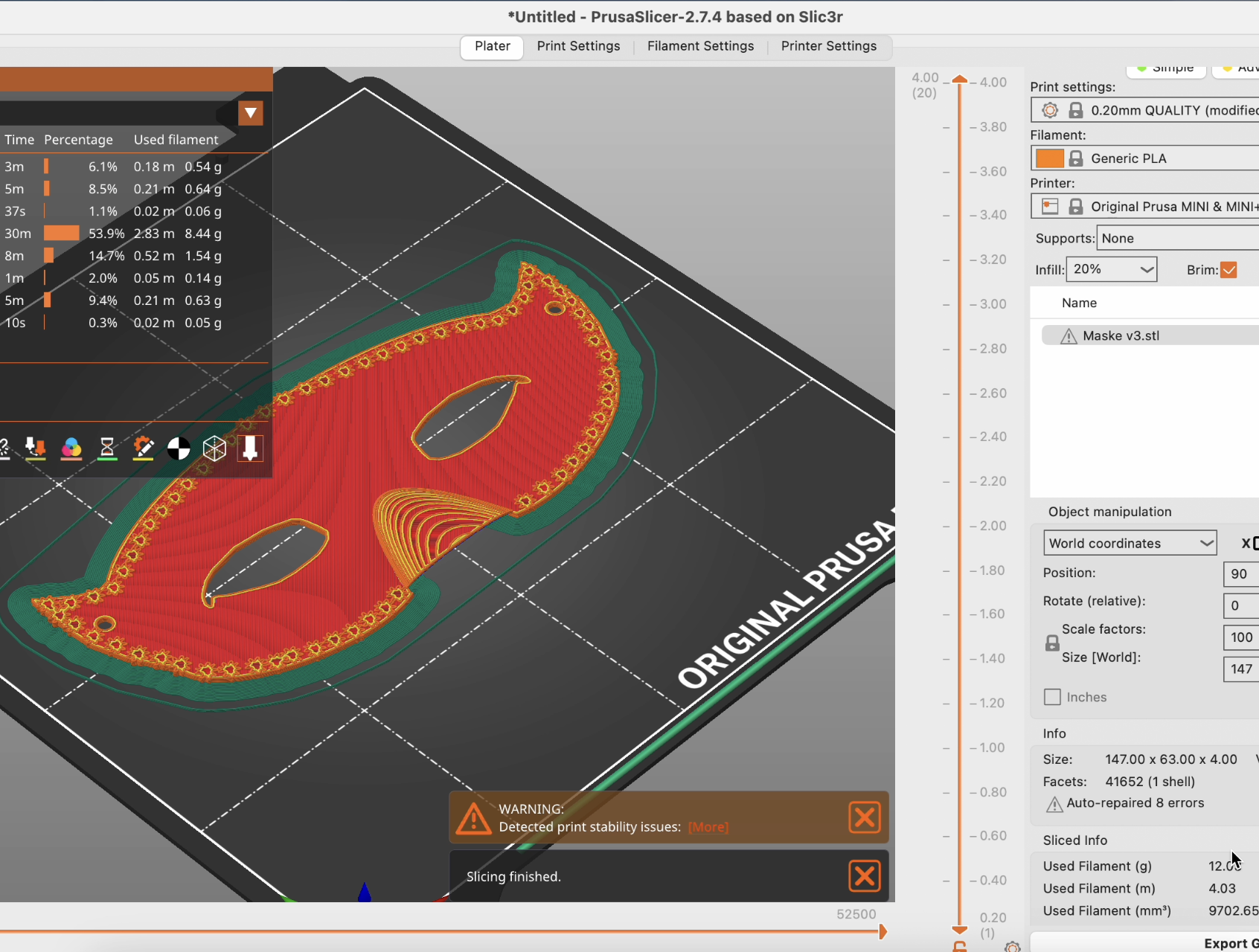
Task: Enable the Inches checkbox
Action: tap(1052, 697)
